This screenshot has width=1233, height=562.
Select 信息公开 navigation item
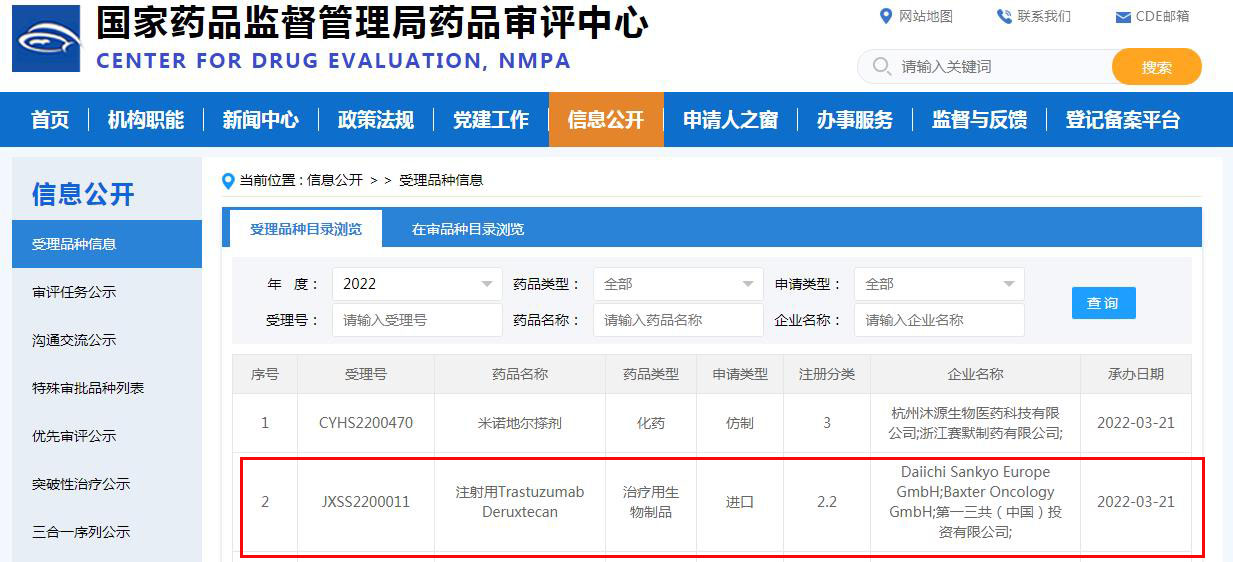(606, 120)
